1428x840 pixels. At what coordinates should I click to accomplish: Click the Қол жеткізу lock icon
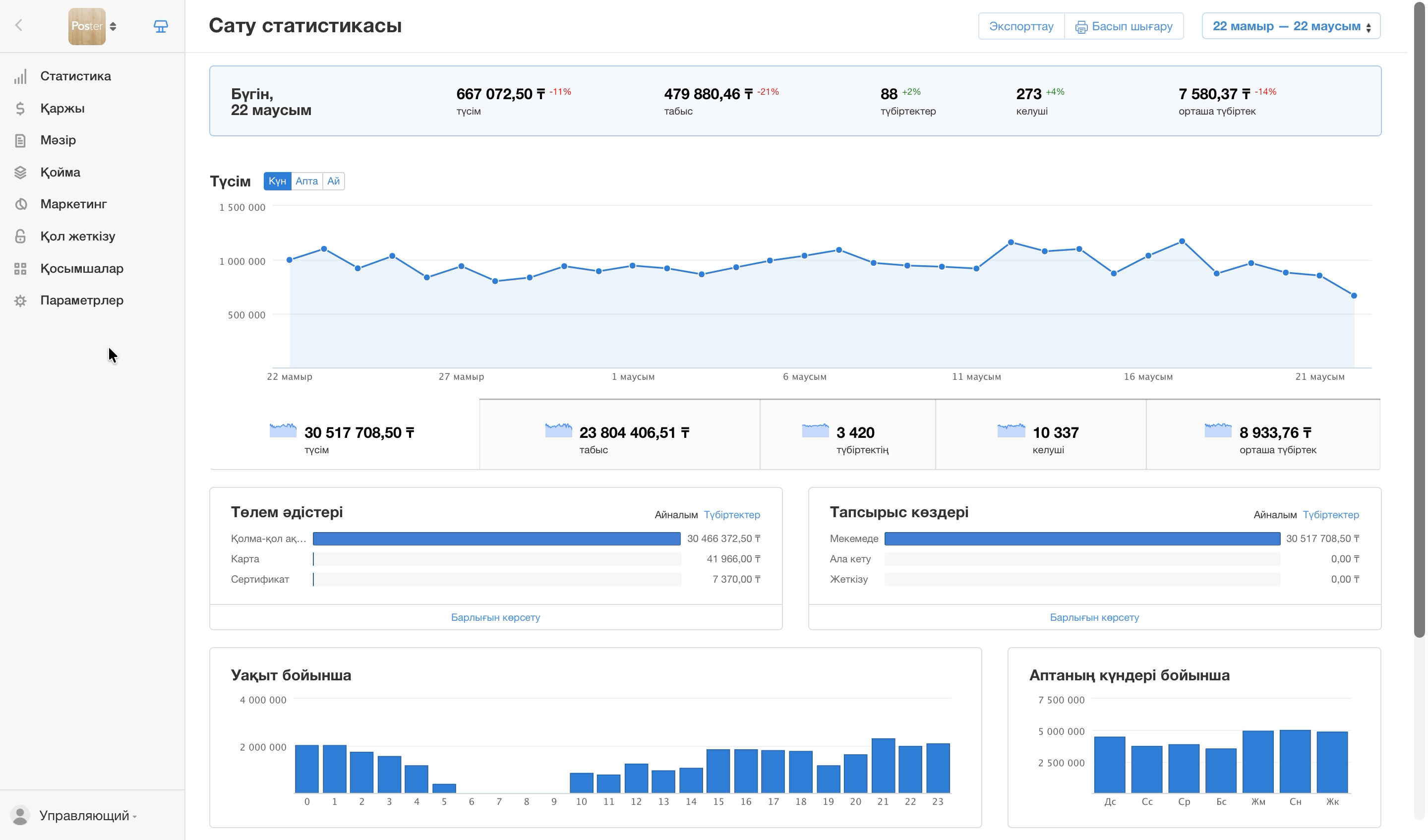pos(20,237)
